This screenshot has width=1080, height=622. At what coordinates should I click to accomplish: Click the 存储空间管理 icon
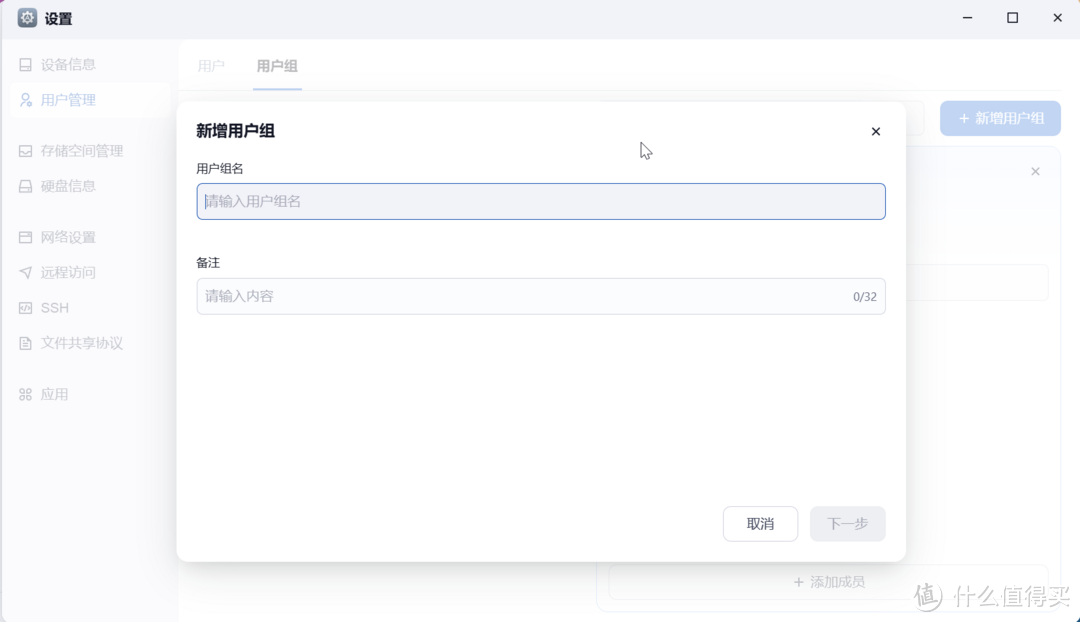click(x=25, y=151)
